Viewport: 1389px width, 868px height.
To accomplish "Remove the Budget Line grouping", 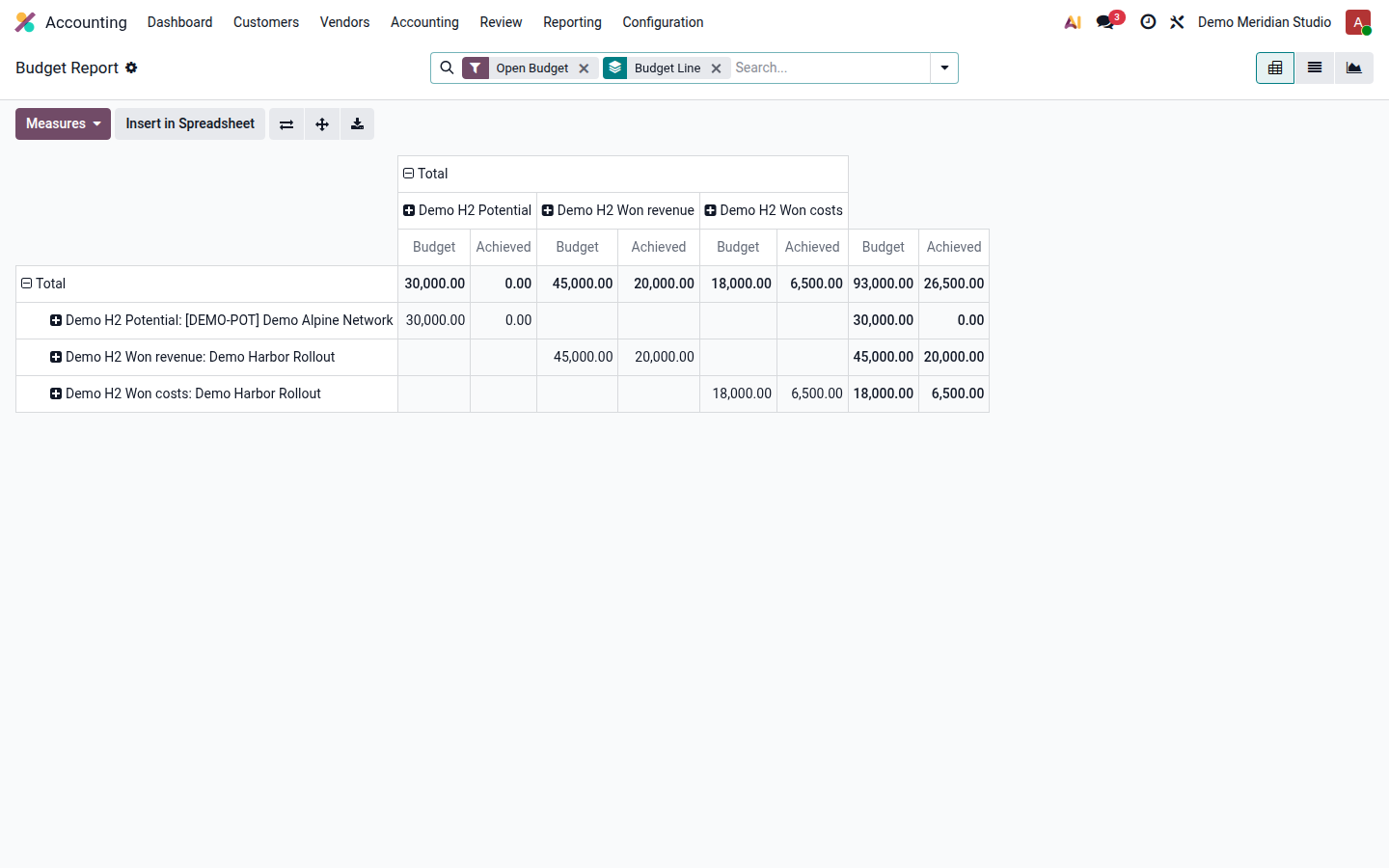I will point(716,68).
